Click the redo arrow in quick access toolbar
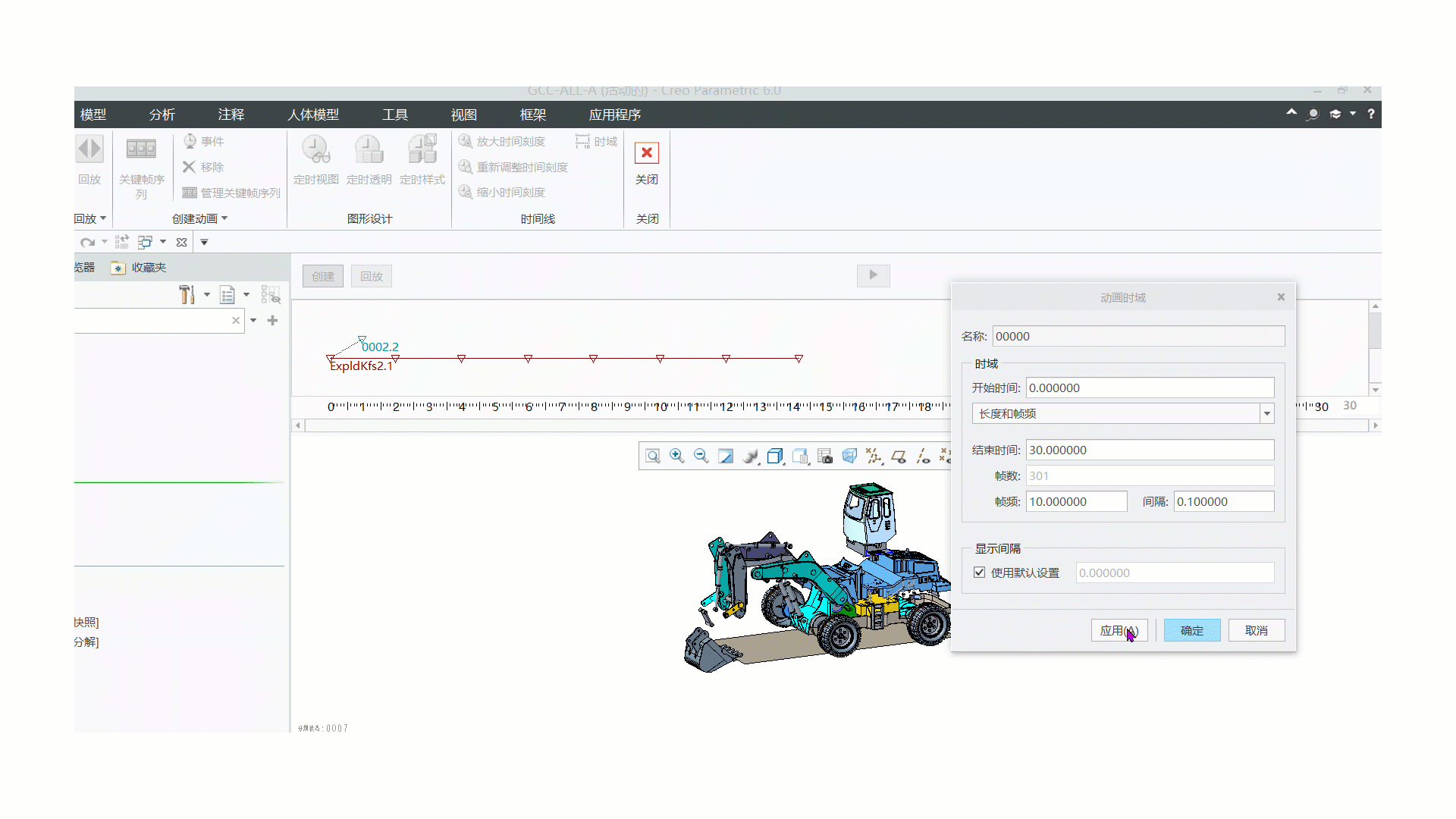The height and width of the screenshot is (819, 1456). tap(88, 243)
